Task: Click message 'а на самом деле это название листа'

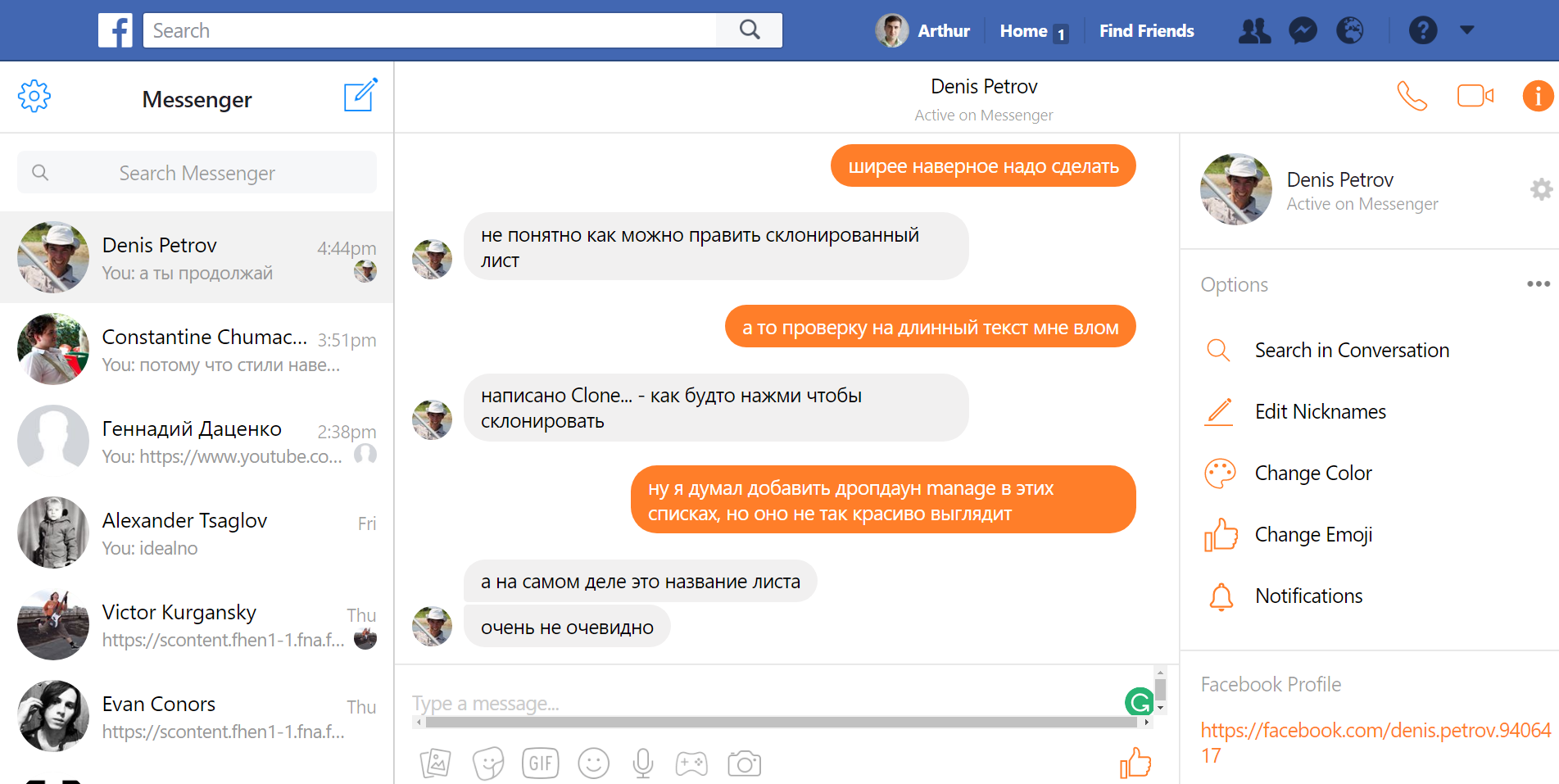Action: 641,582
